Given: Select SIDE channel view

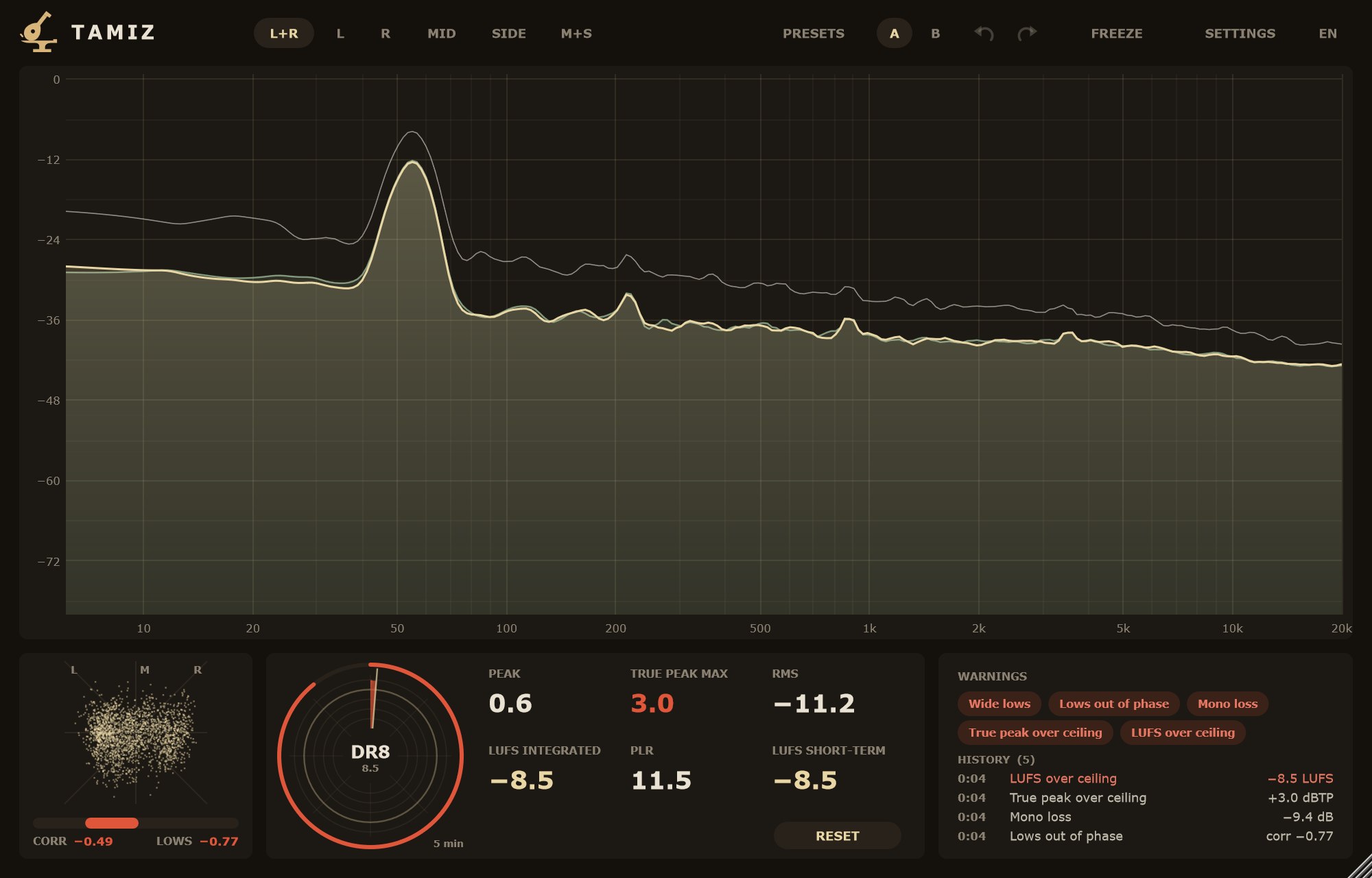Looking at the screenshot, I should 509,33.
